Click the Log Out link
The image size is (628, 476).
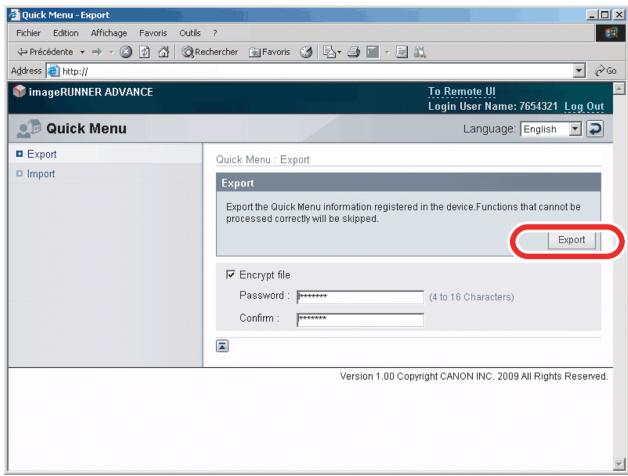(x=584, y=107)
